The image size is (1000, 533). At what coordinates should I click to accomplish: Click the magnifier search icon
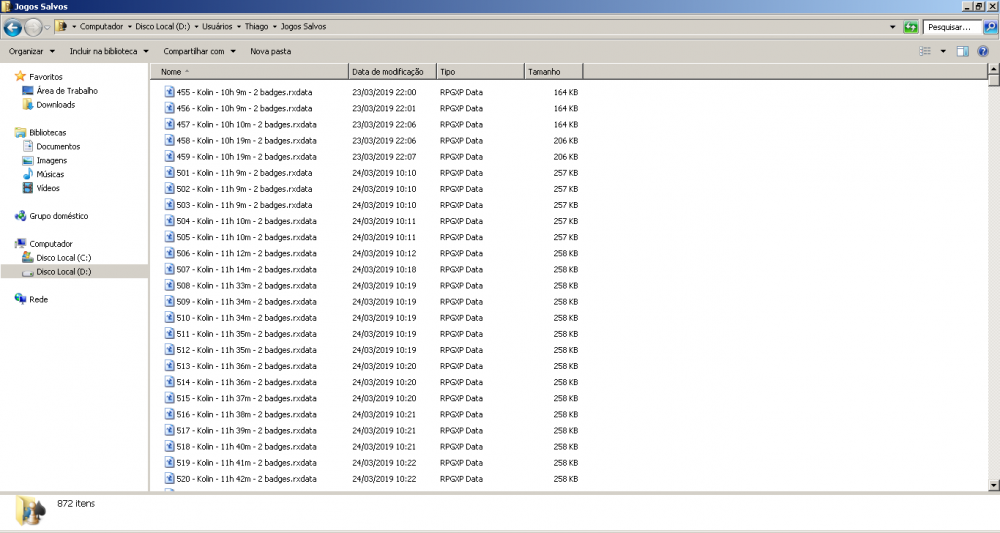(x=990, y=27)
